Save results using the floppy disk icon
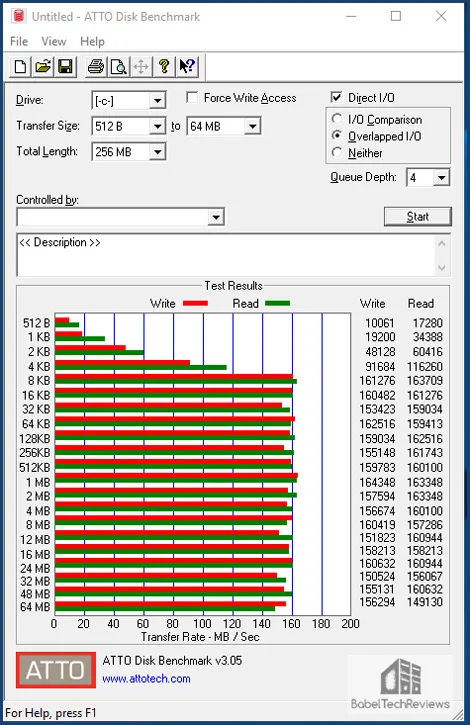The height and width of the screenshot is (725, 470). coord(65,67)
